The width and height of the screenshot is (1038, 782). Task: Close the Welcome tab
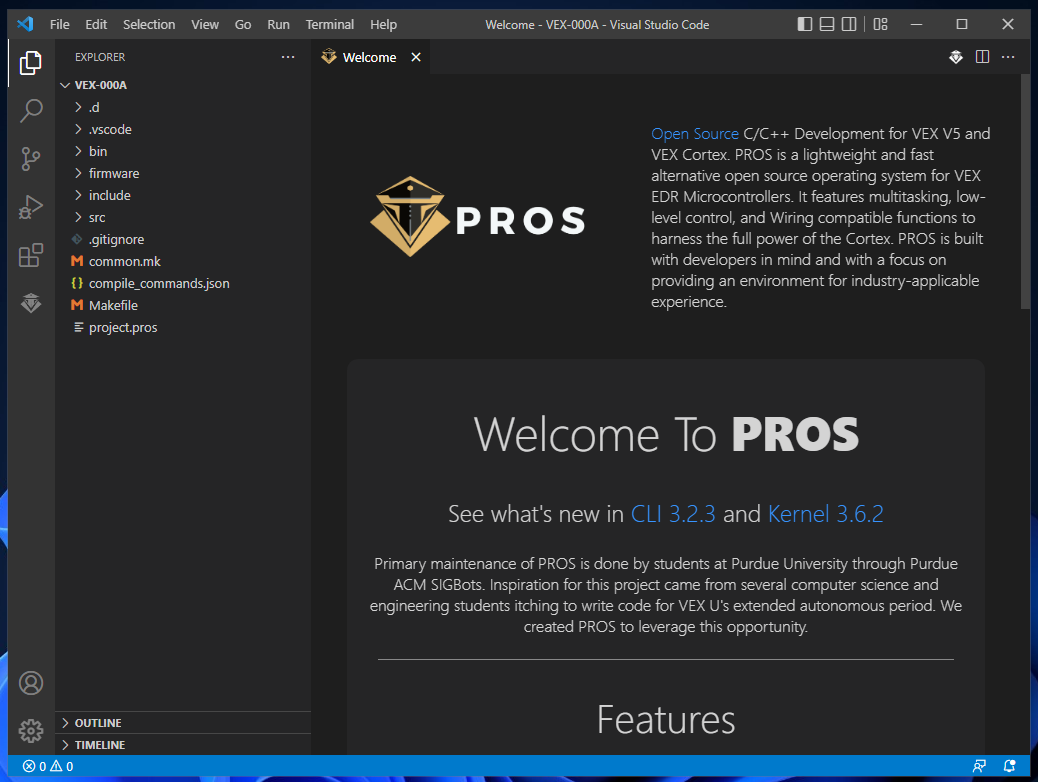(416, 57)
